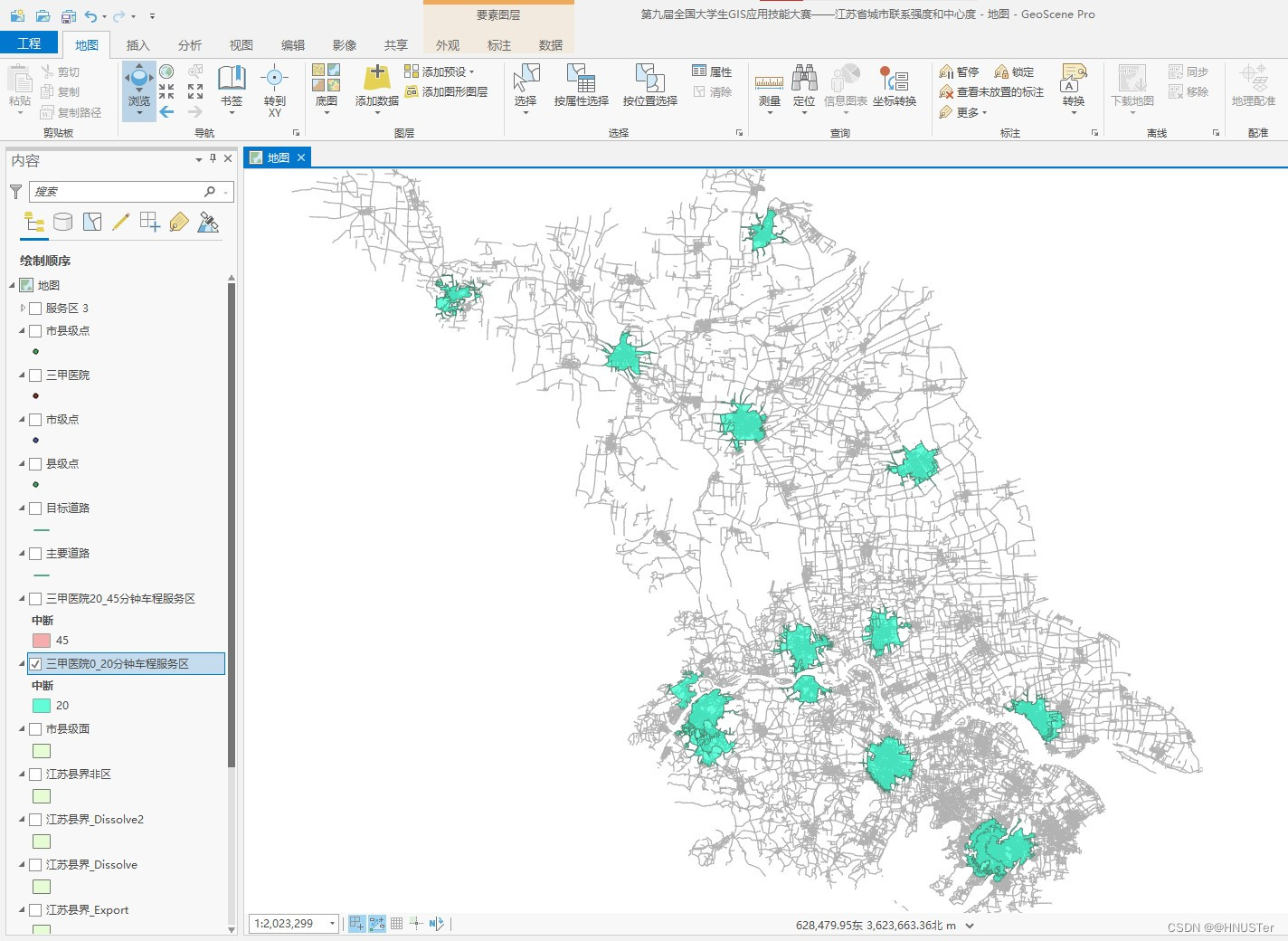
Task: Toggle the 服务区 3 layer checkbox
Action: click(x=36, y=309)
